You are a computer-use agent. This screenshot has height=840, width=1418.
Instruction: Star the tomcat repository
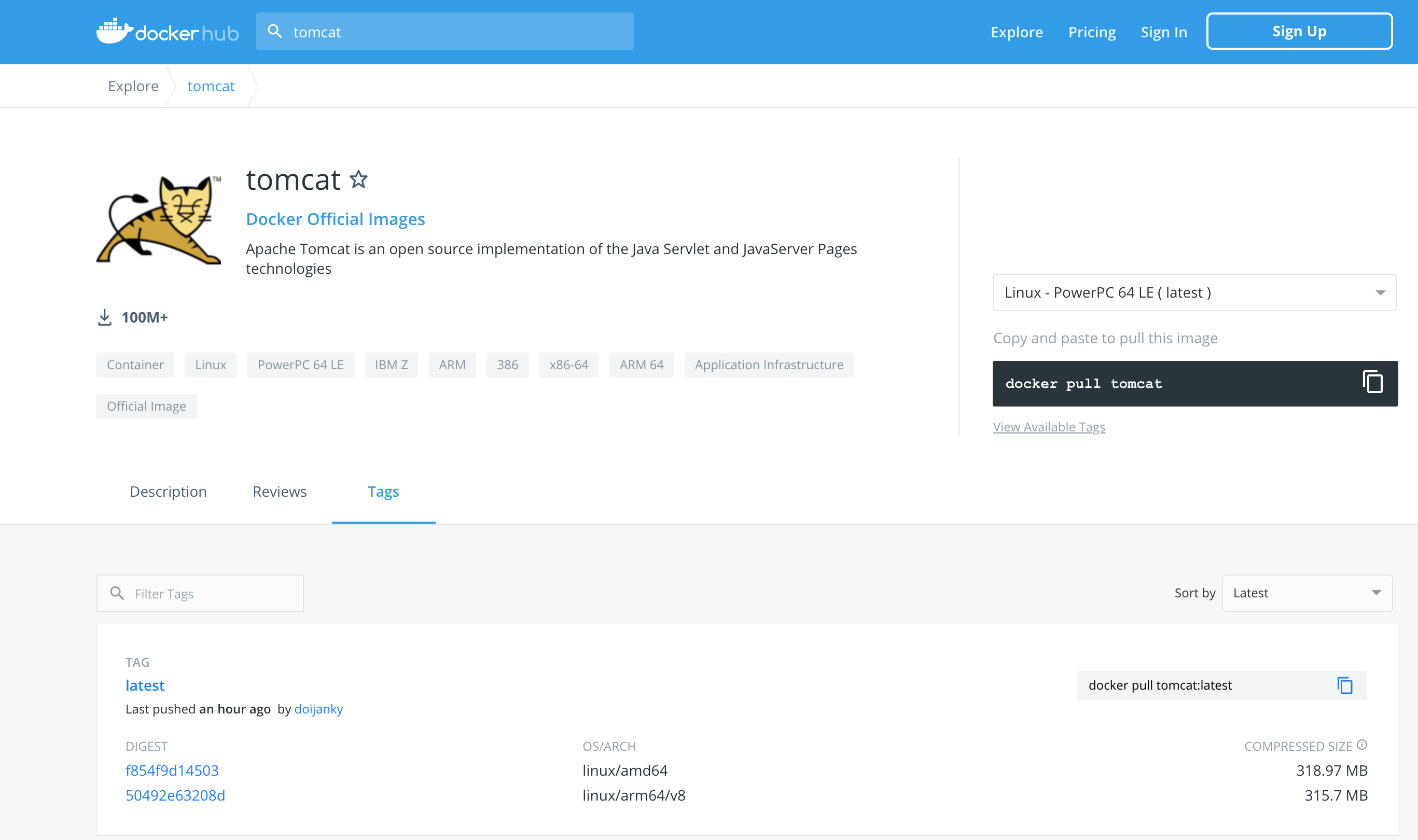pyautogui.click(x=358, y=179)
